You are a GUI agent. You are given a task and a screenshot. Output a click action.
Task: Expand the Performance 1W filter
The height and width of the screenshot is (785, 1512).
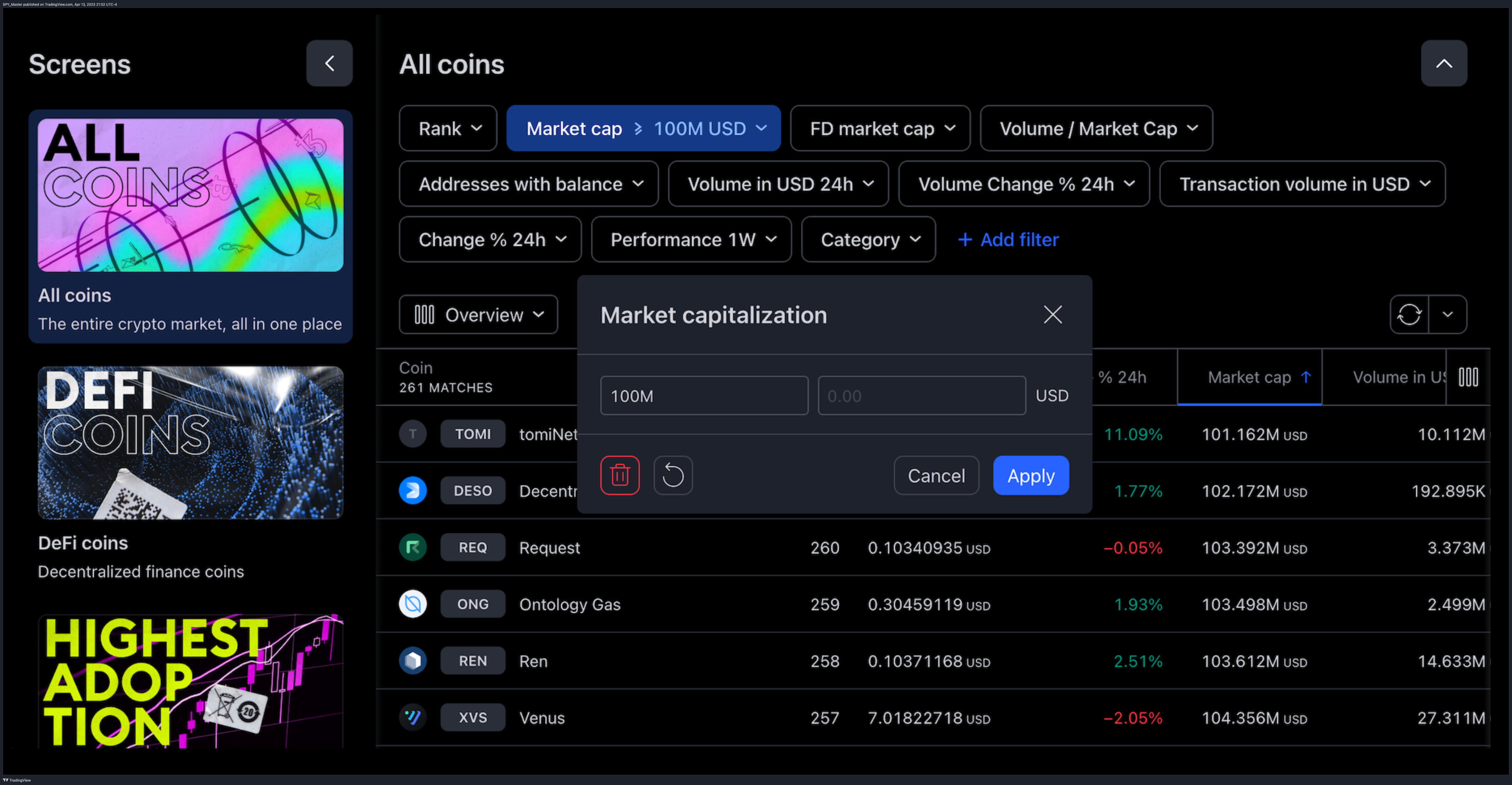pyautogui.click(x=691, y=239)
